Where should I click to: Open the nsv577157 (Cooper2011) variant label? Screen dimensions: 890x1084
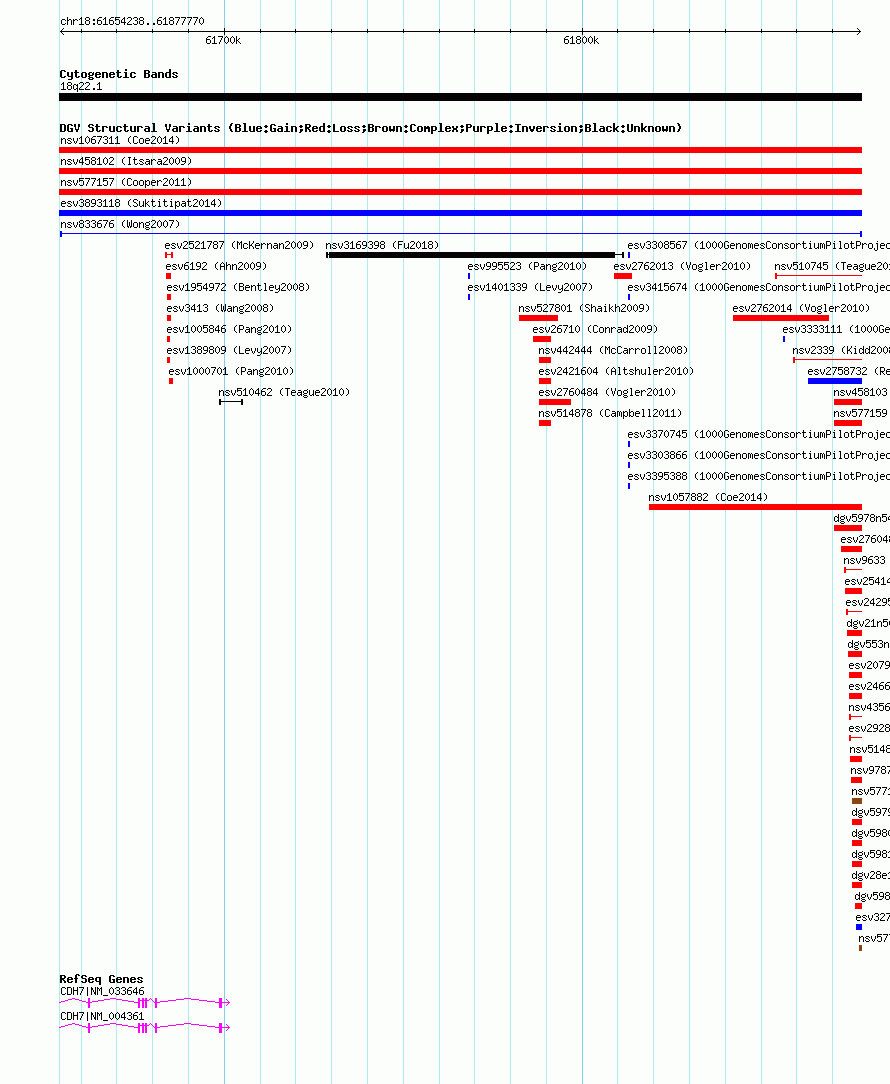pos(126,183)
